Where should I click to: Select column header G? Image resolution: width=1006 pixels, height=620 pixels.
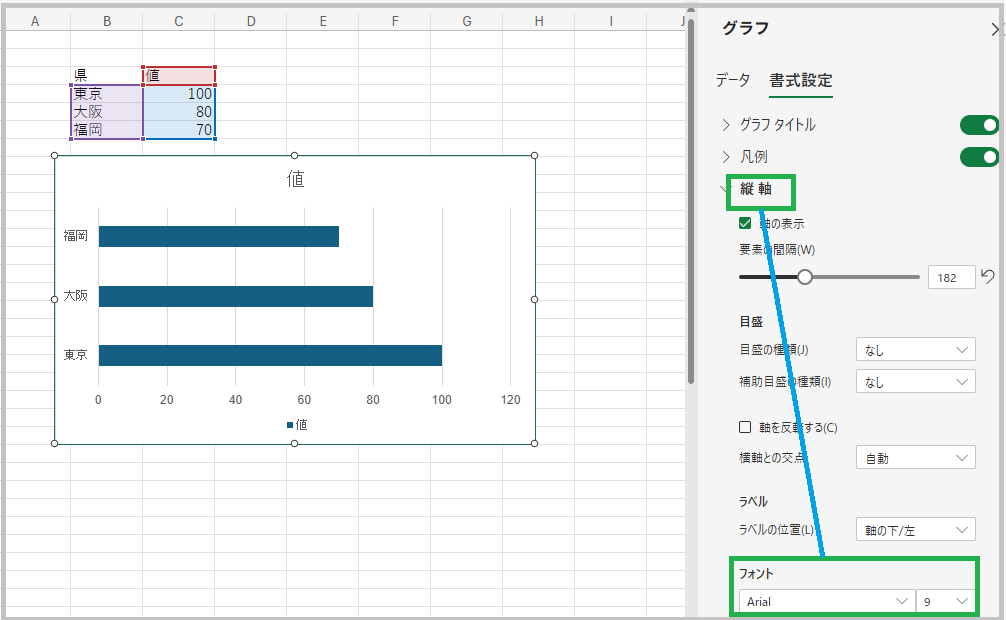[467, 21]
